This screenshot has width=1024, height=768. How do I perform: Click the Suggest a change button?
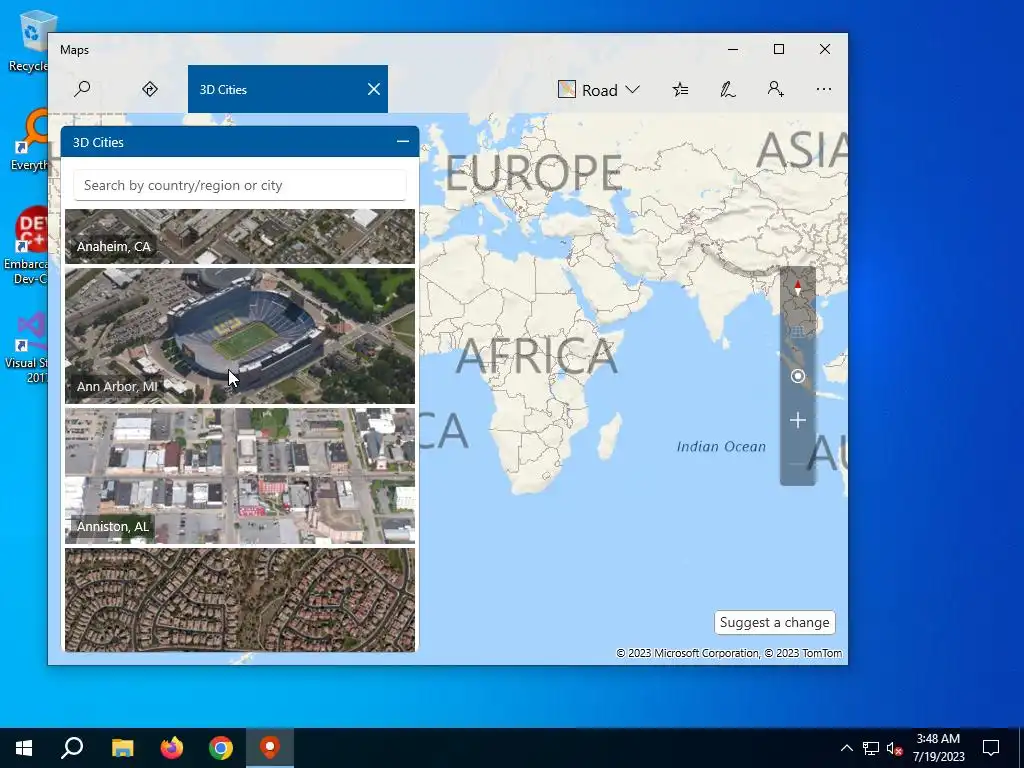[x=775, y=622]
